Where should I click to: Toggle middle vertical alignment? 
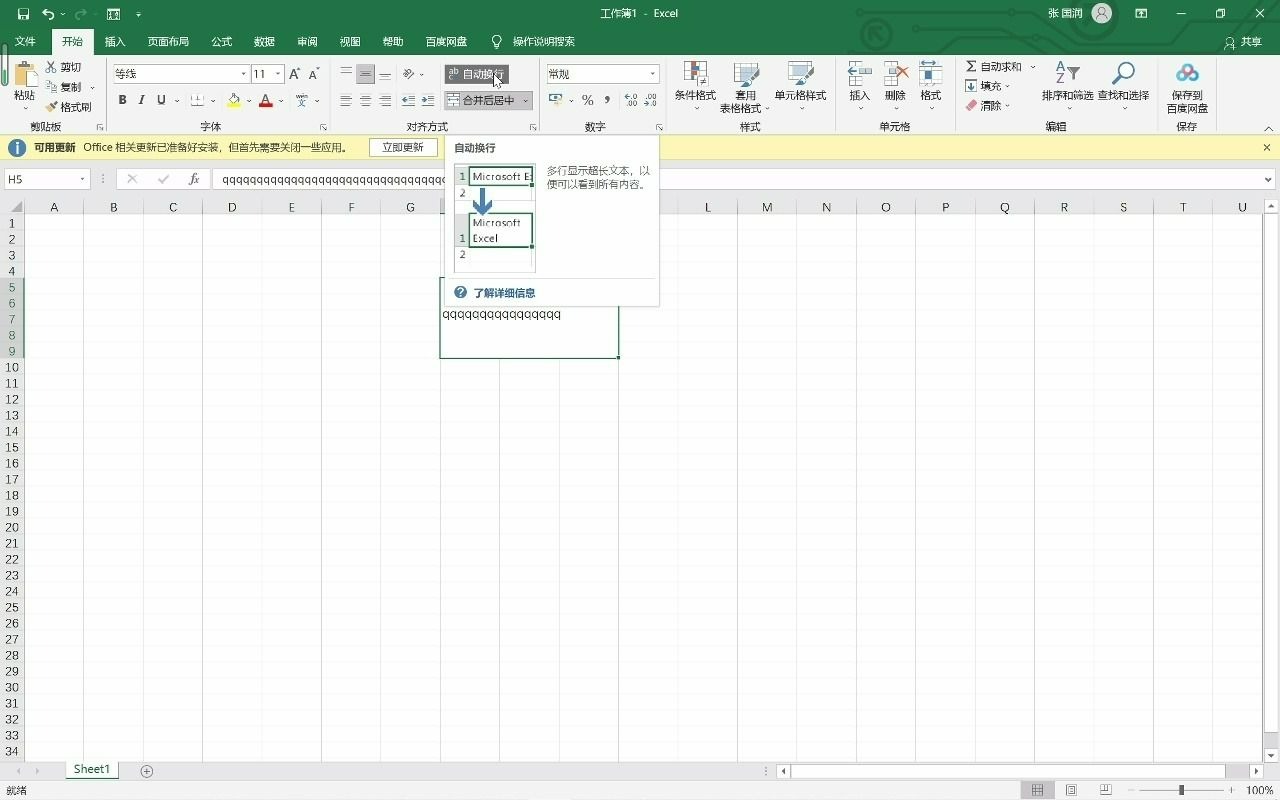click(366, 74)
